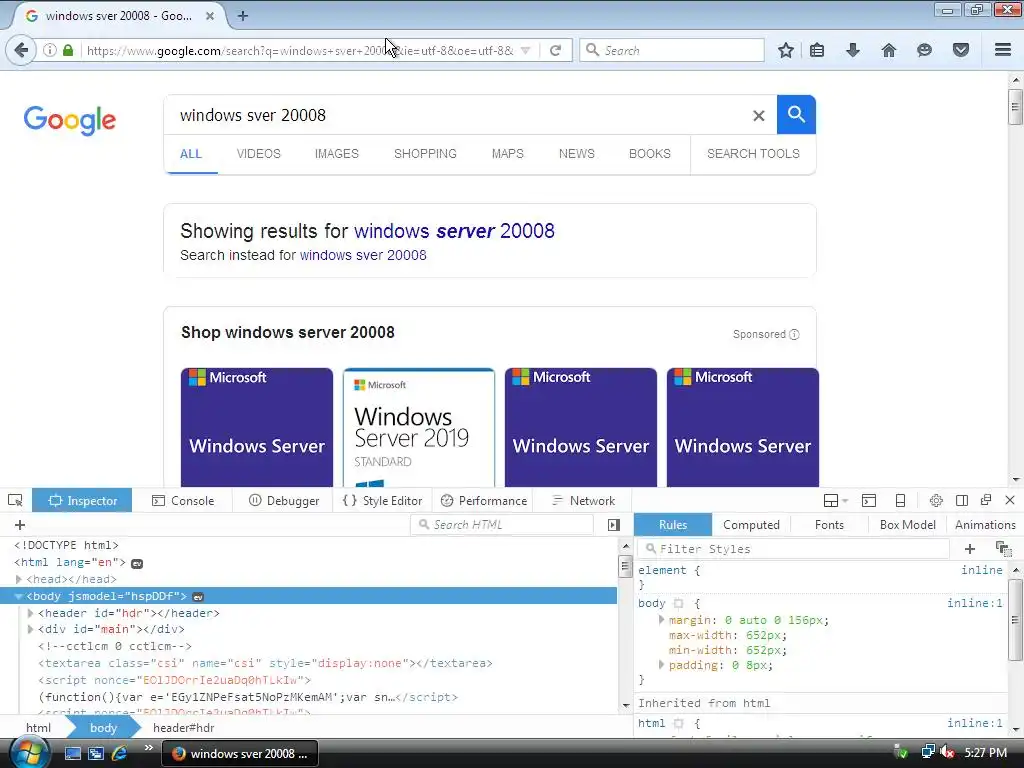
Task: Open the Hello chat smiley icon
Action: (924, 50)
